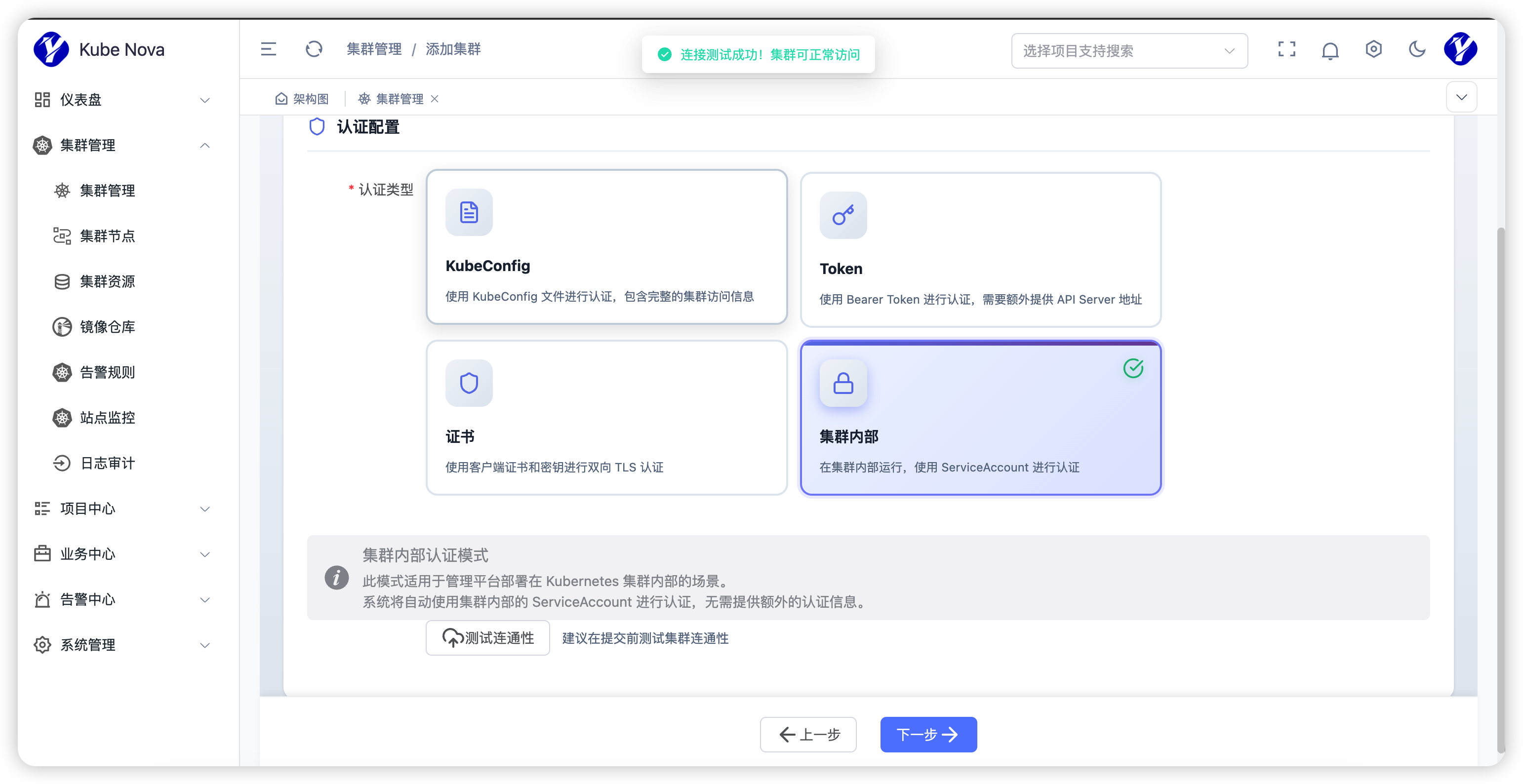1523x784 pixels.
Task: Click the 下一步 button
Action: coord(927,734)
